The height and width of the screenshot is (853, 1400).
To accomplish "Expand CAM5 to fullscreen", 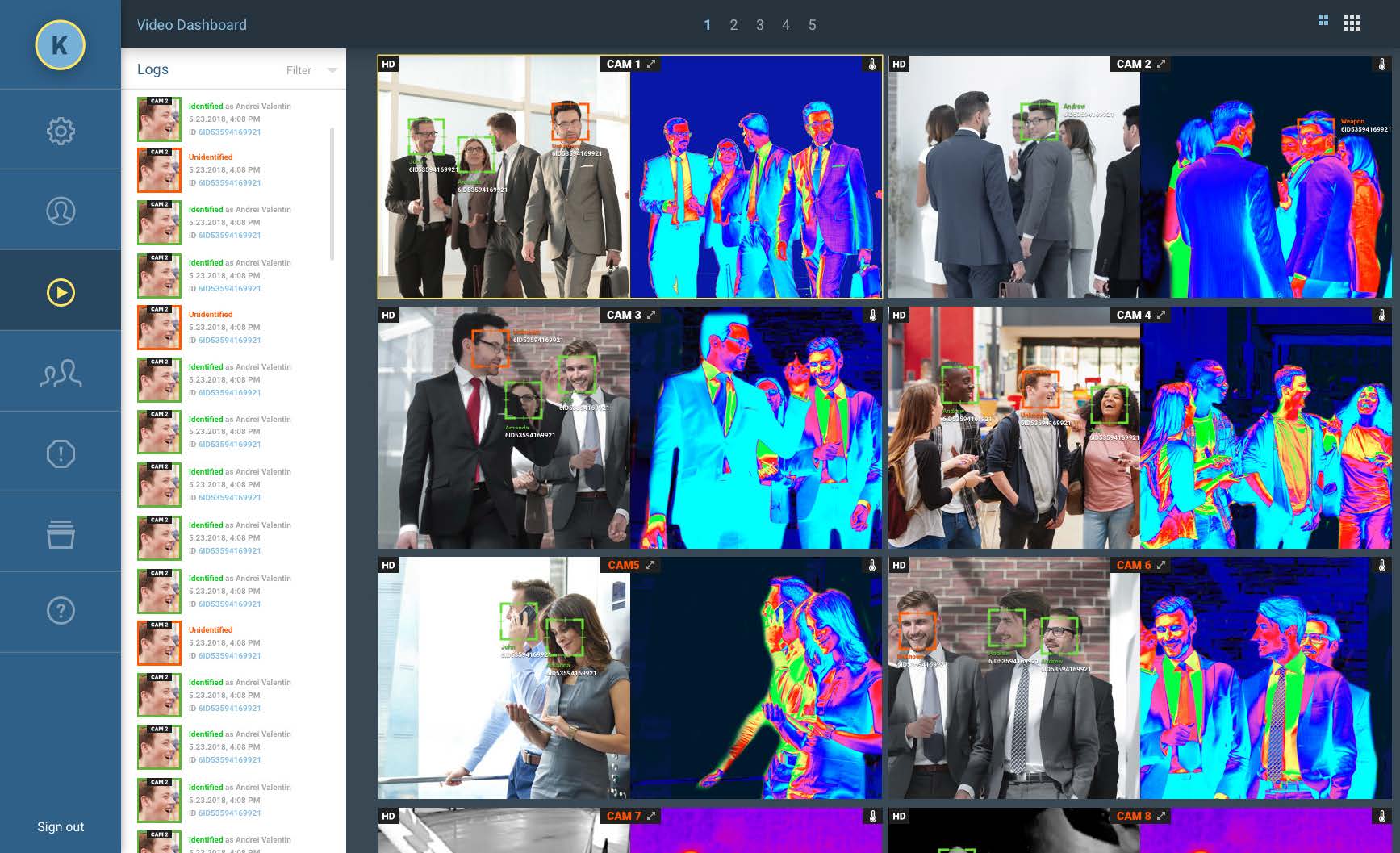I will click(x=650, y=565).
